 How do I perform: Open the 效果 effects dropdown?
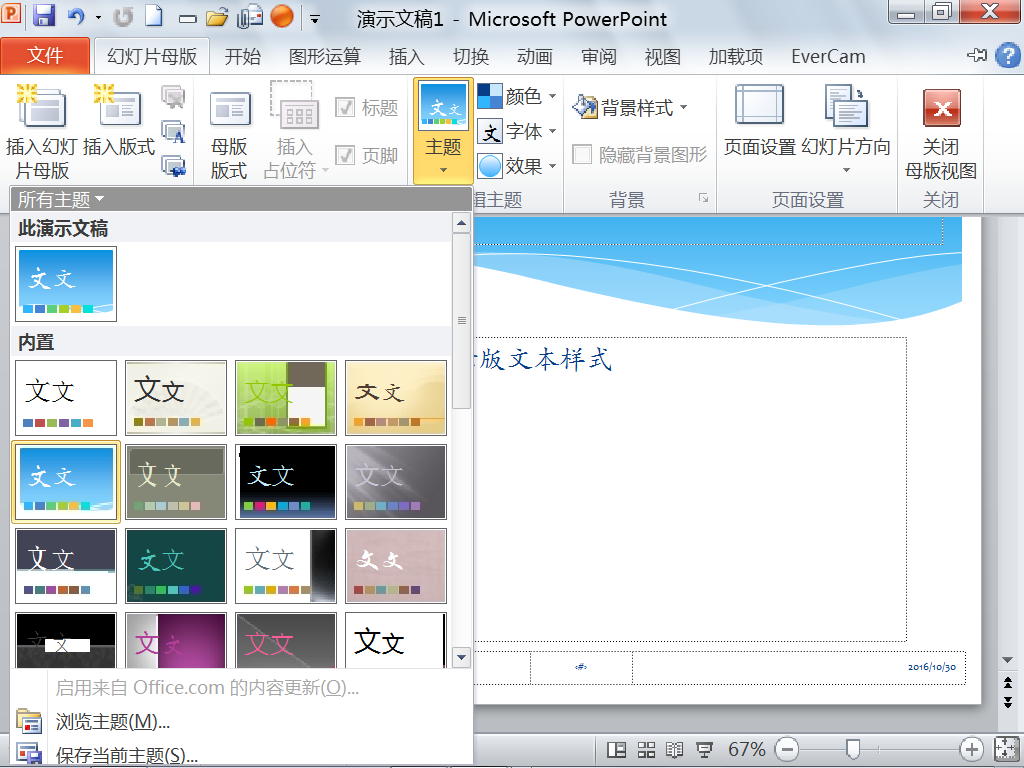[517, 166]
